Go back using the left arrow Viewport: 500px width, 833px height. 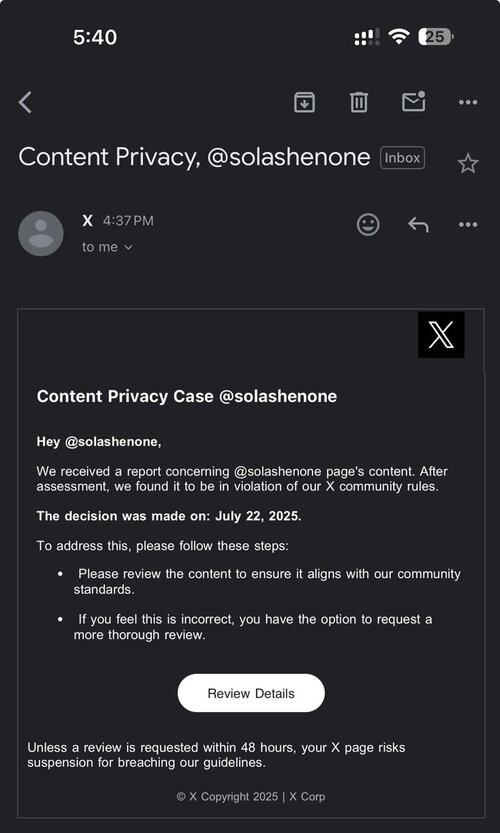[x=24, y=102]
